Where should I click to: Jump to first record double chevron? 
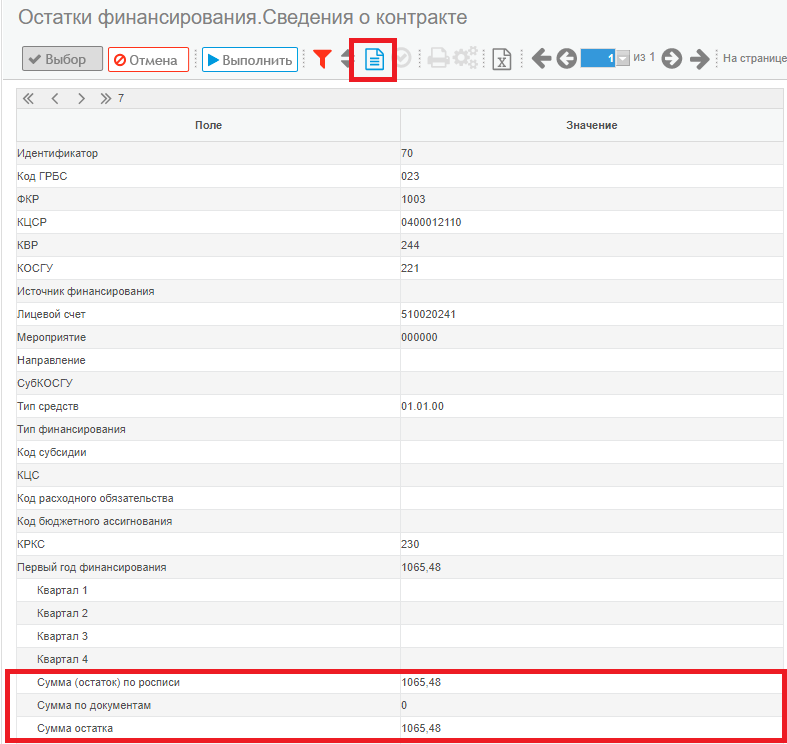point(28,98)
